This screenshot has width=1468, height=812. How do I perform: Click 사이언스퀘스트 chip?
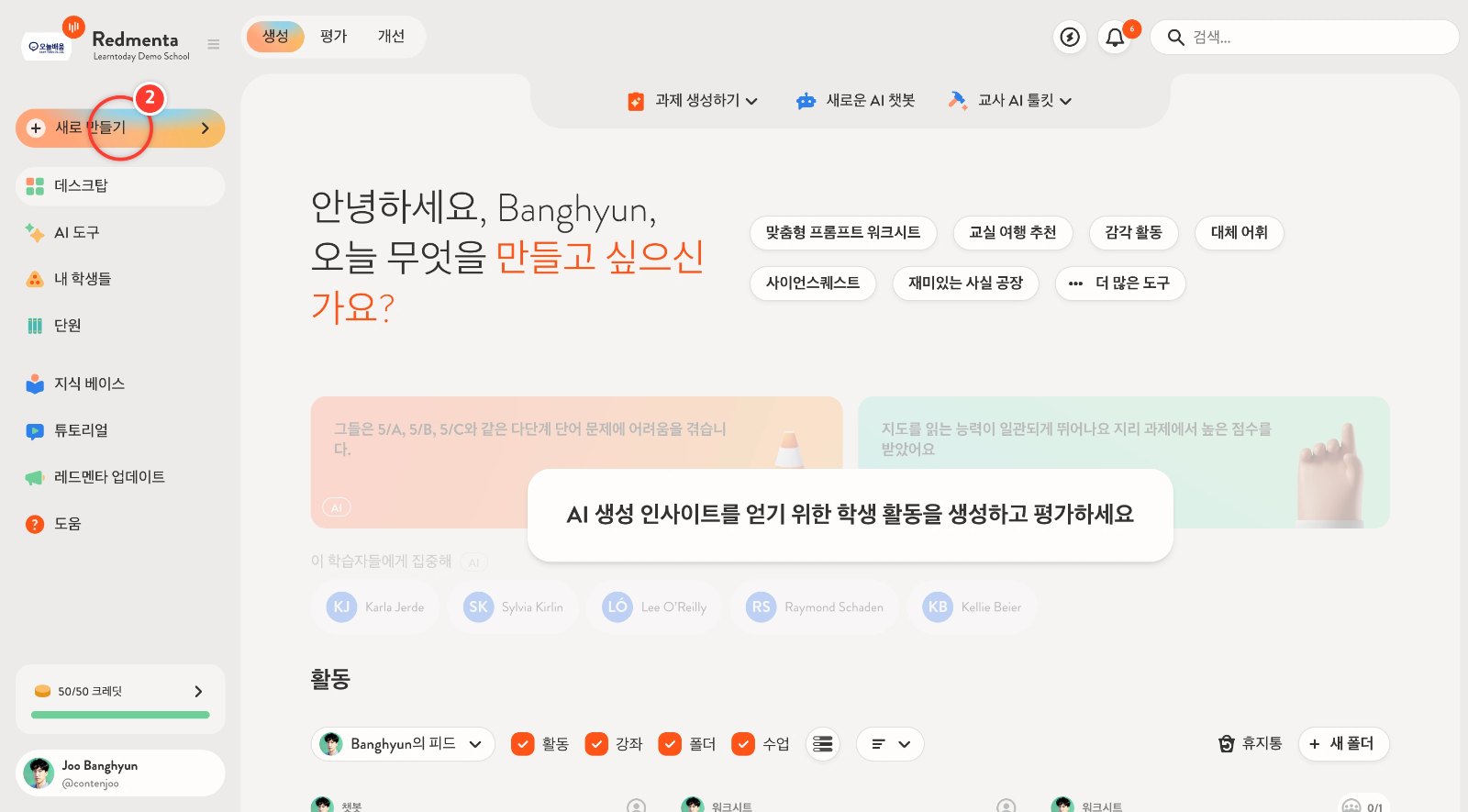point(813,284)
